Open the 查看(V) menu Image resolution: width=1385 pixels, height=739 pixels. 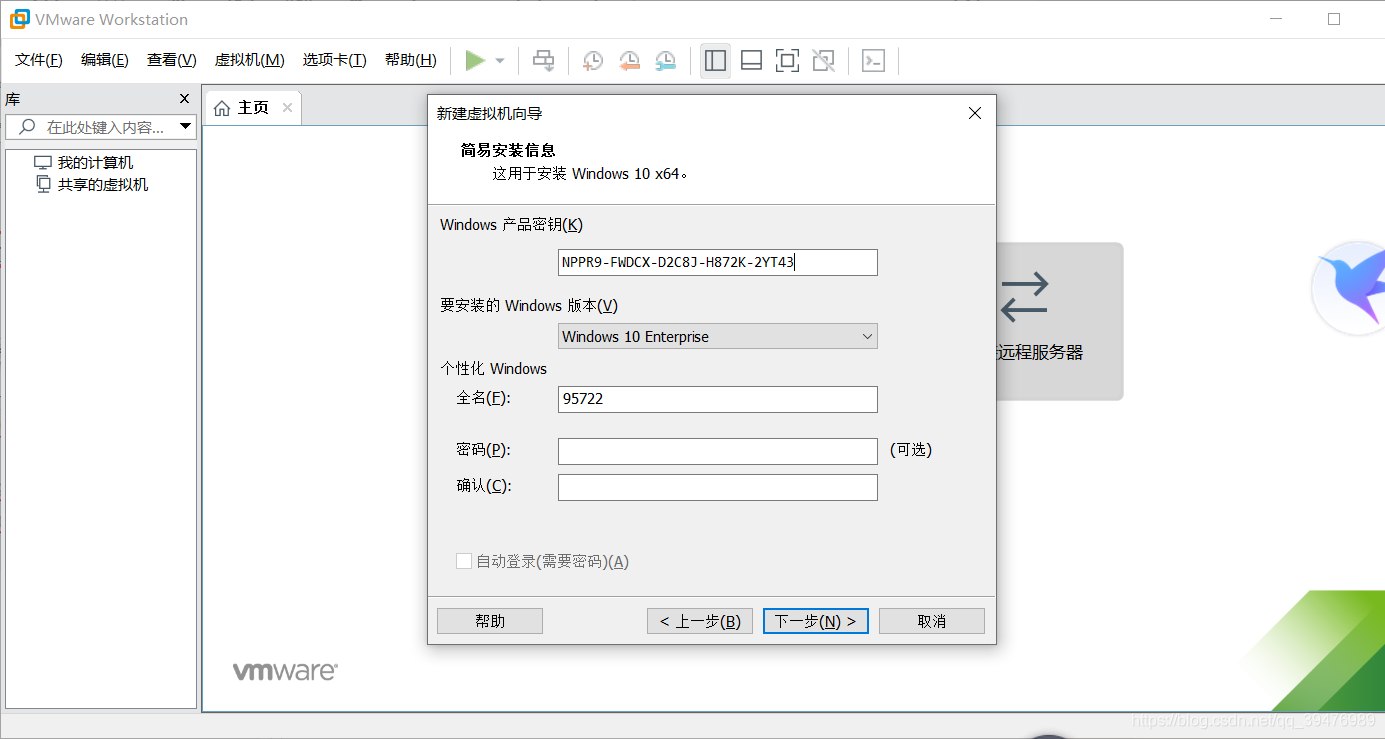(x=172, y=60)
